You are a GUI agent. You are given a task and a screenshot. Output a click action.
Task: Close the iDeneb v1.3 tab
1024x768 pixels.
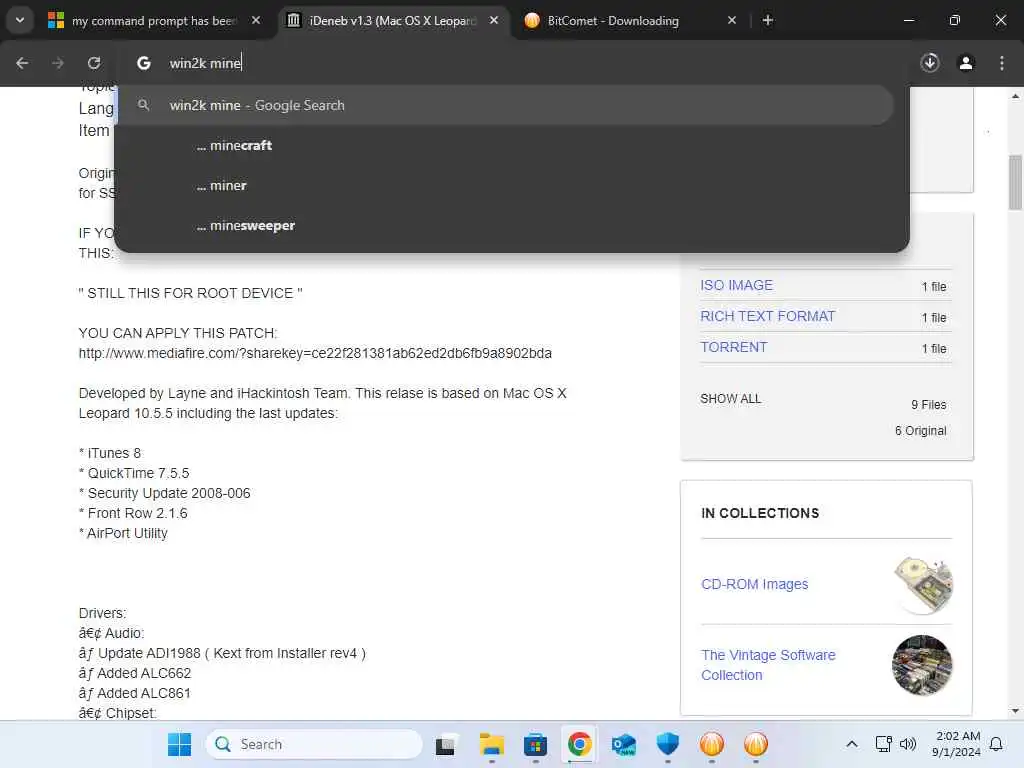(494, 21)
